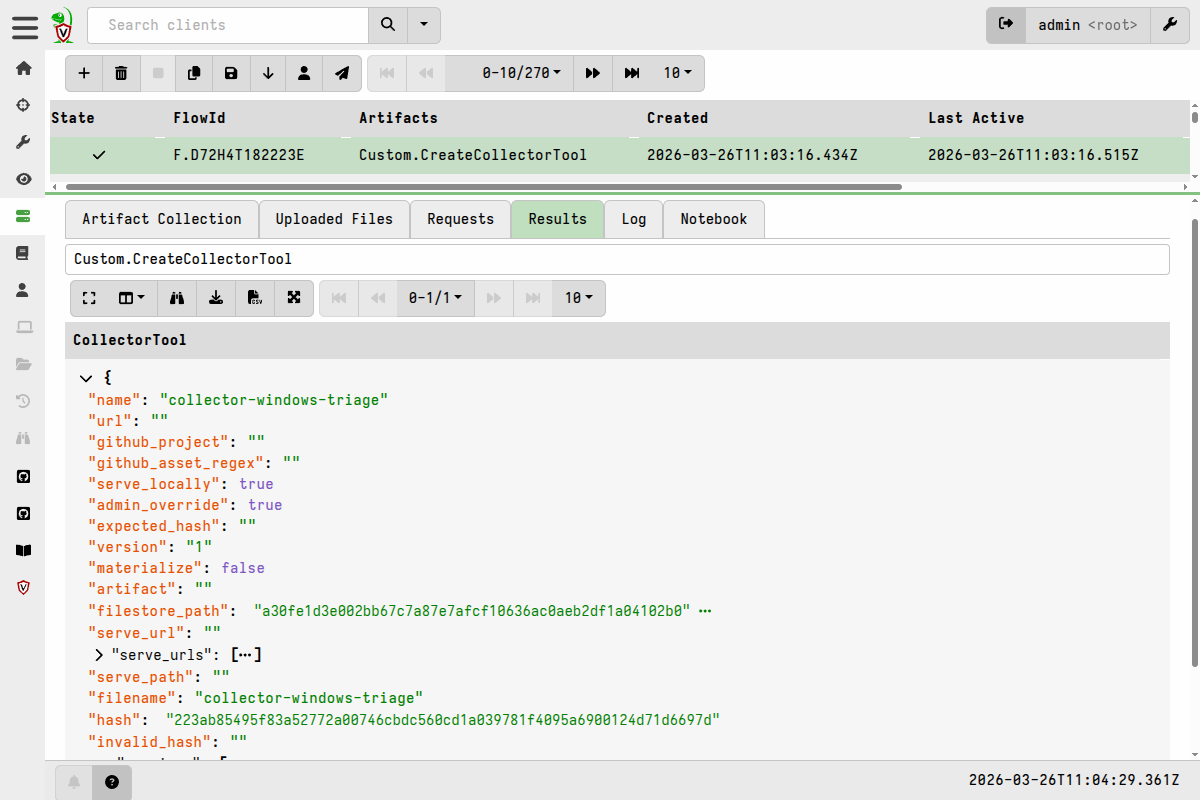Expand the serve_urls array
The image size is (1200, 800).
(x=100, y=655)
